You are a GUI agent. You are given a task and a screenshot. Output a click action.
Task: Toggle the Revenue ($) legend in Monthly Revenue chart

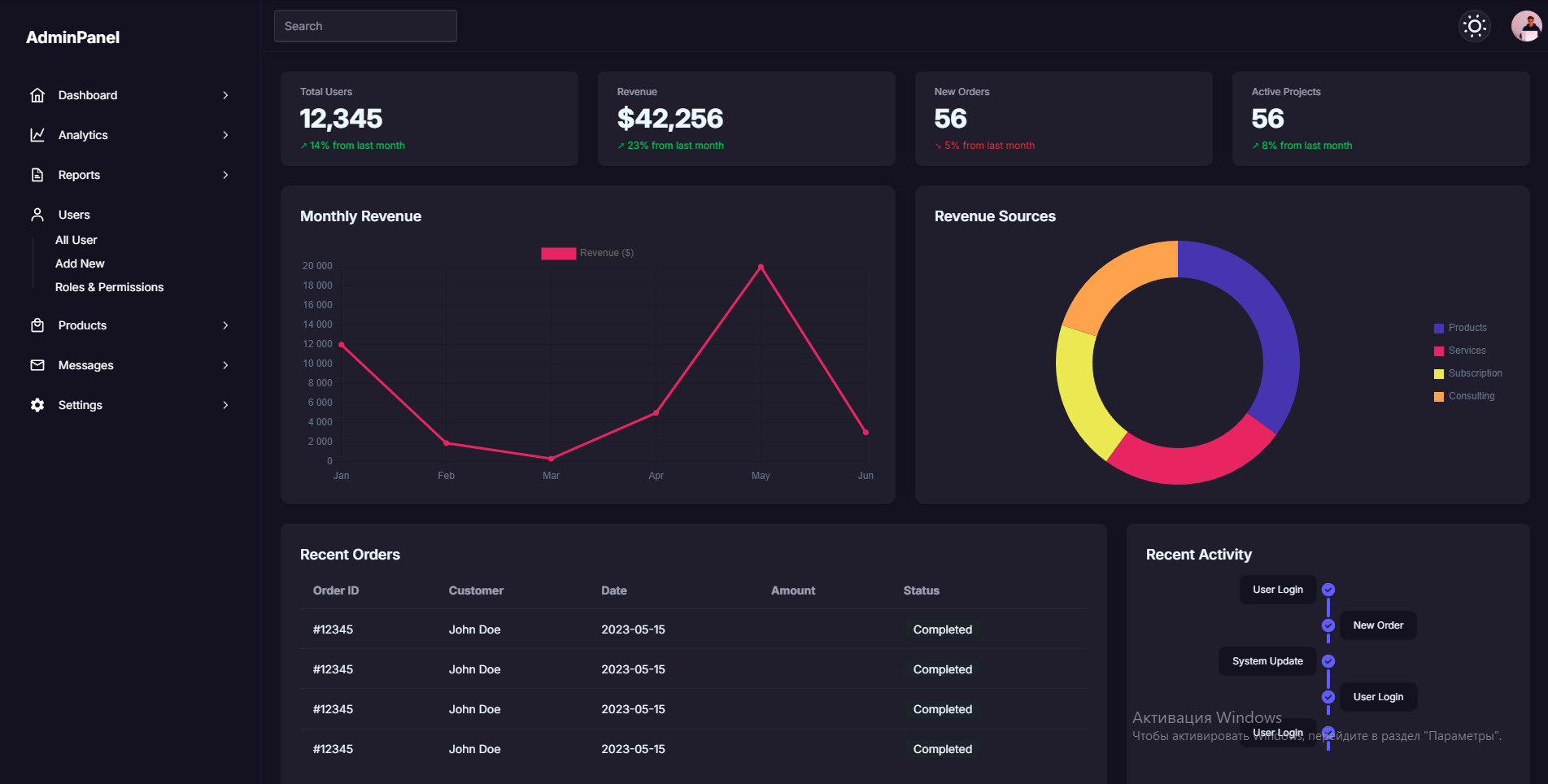[x=586, y=253]
